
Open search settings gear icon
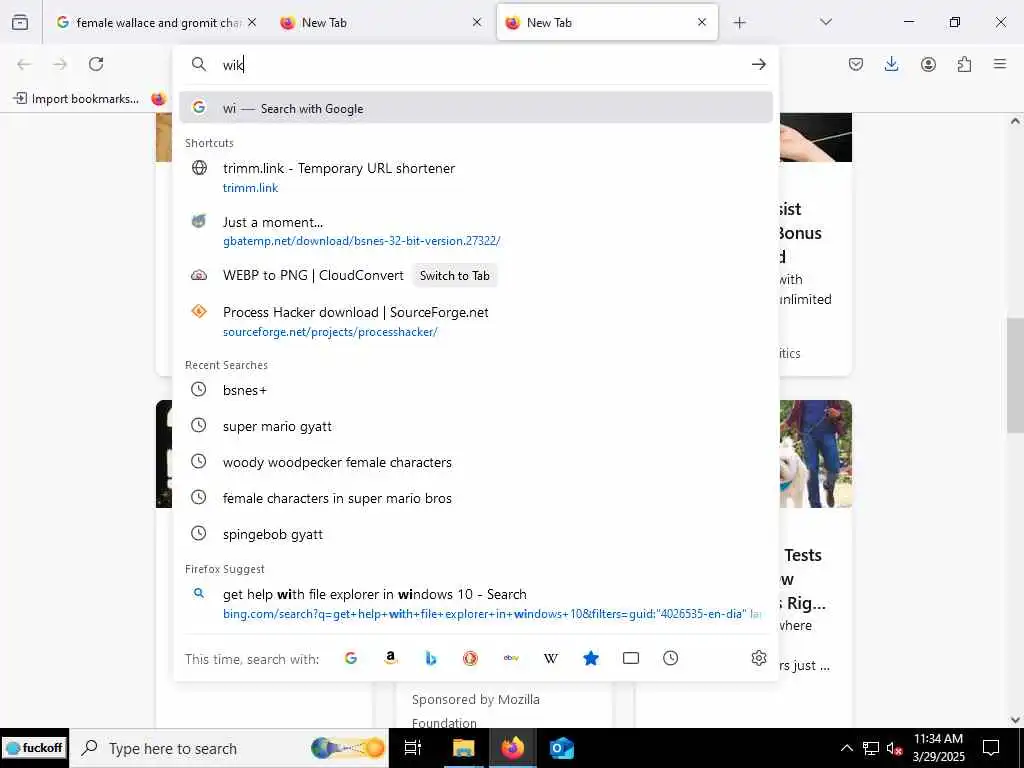pos(758,658)
